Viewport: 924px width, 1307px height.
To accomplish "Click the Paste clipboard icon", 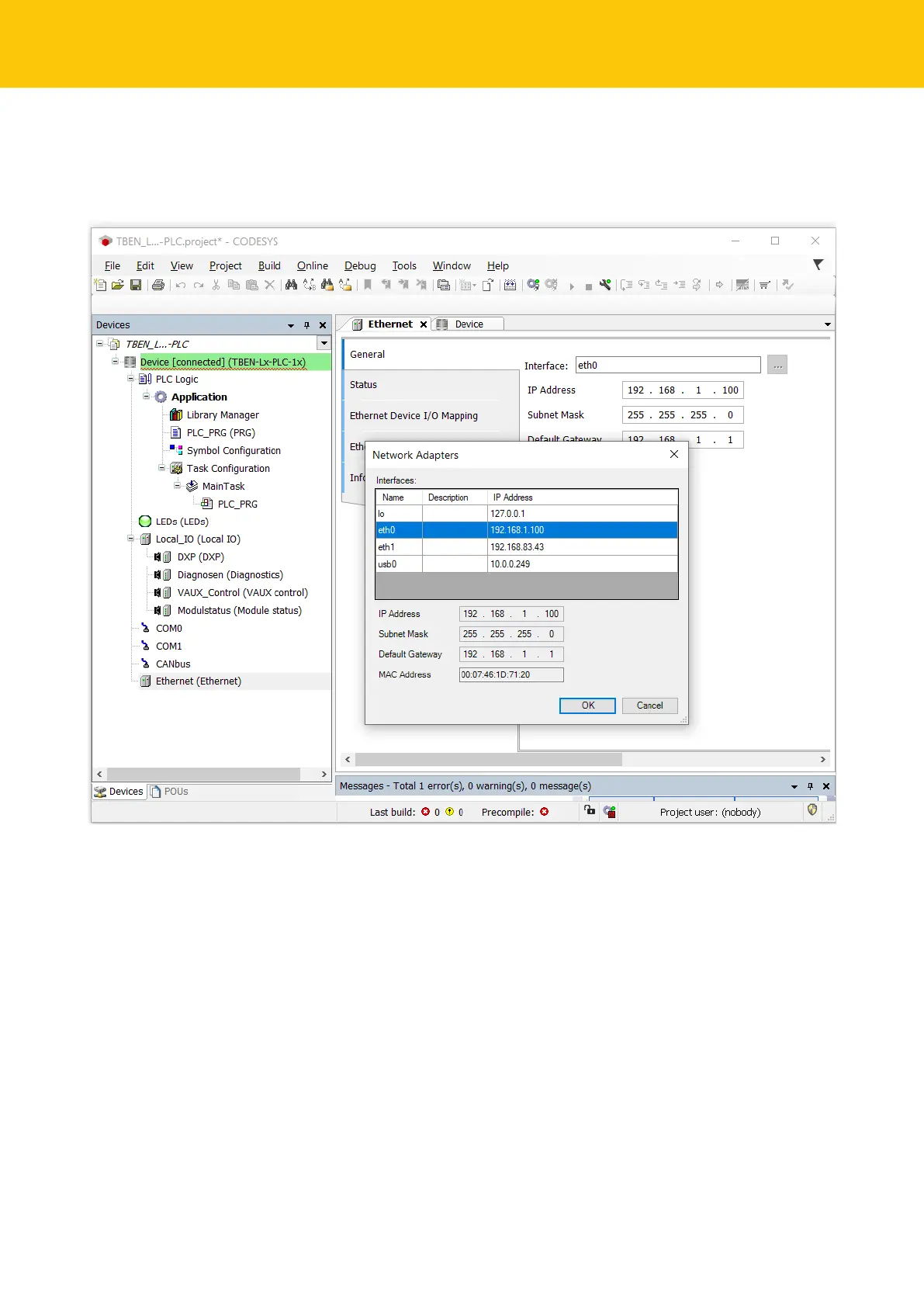I will point(251,285).
